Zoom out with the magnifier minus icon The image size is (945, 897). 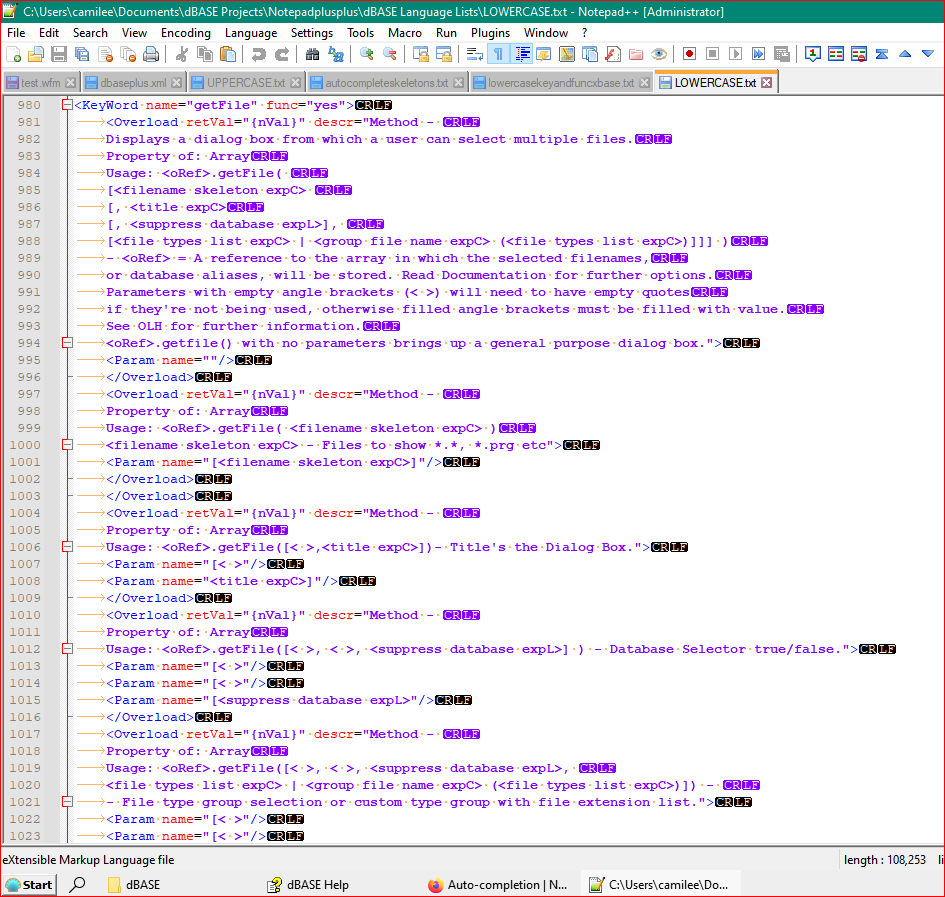[x=390, y=55]
